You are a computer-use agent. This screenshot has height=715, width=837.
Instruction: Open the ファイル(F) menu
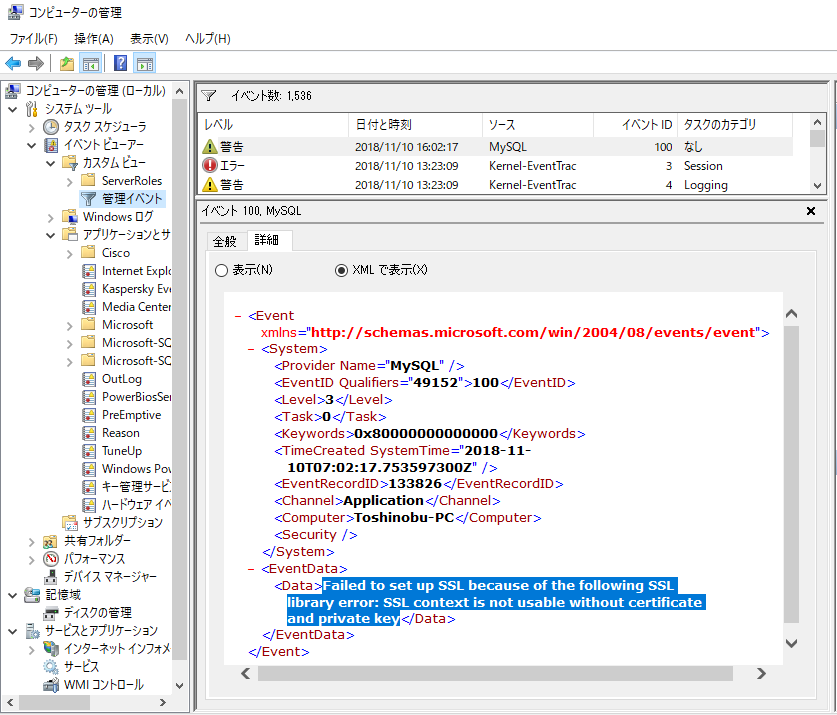coord(33,38)
